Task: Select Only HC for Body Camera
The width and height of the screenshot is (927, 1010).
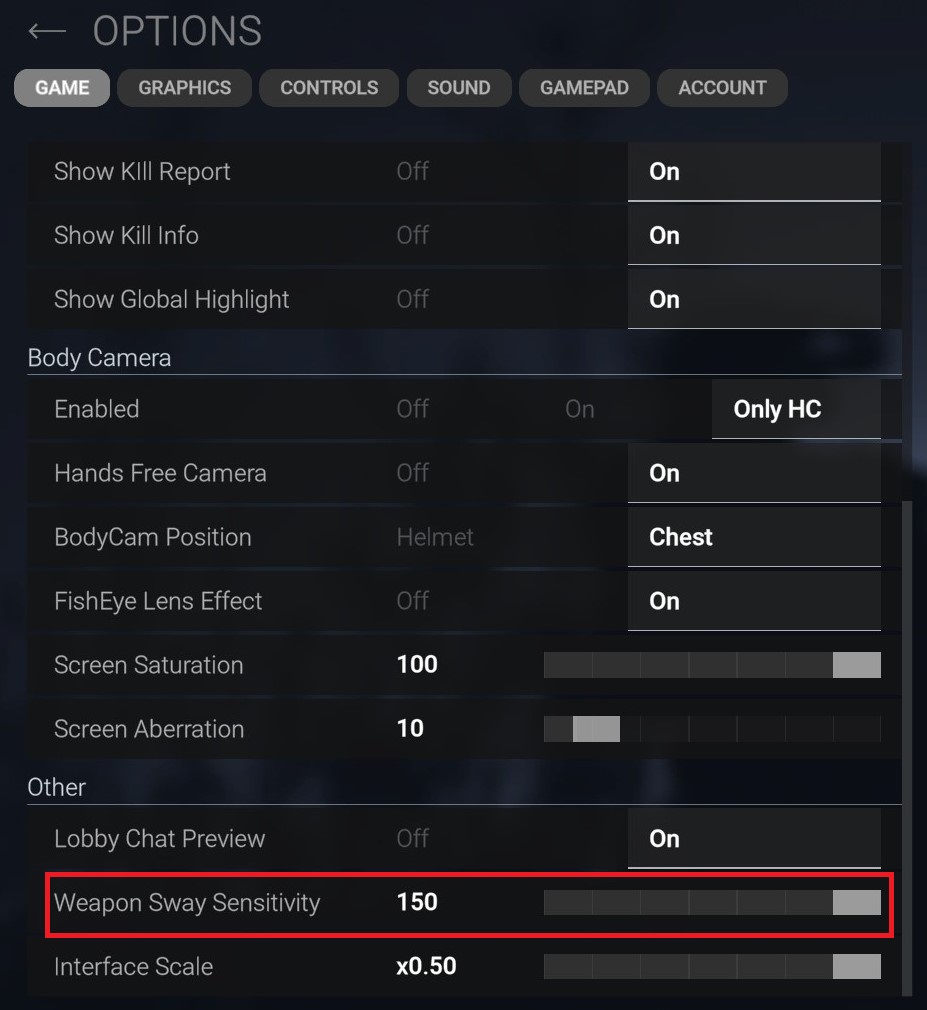Action: coord(777,409)
